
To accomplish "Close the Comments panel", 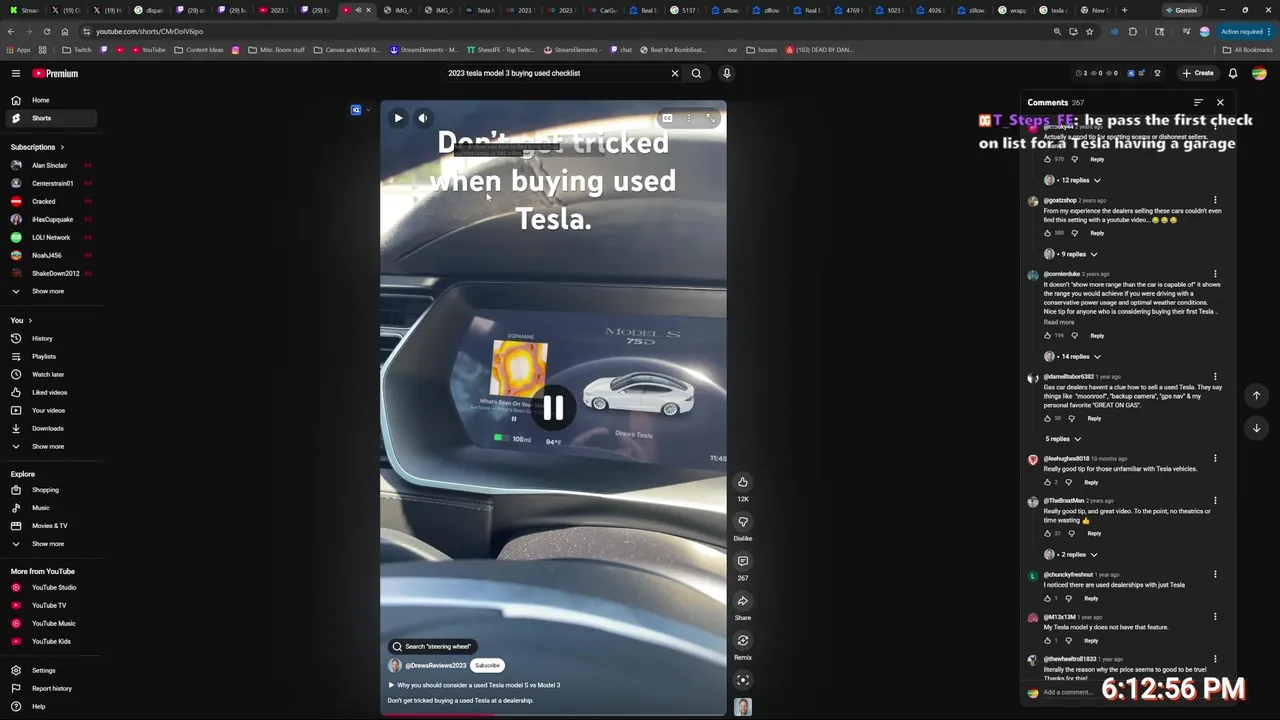I will coord(1220,102).
